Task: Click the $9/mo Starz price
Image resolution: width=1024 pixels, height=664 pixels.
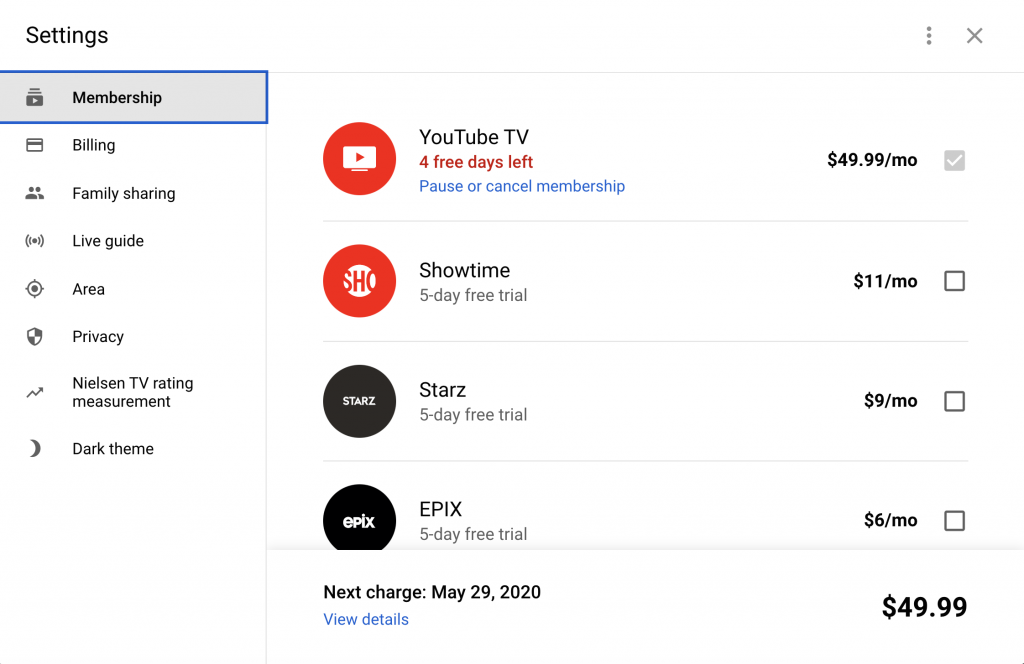Action: [x=890, y=401]
